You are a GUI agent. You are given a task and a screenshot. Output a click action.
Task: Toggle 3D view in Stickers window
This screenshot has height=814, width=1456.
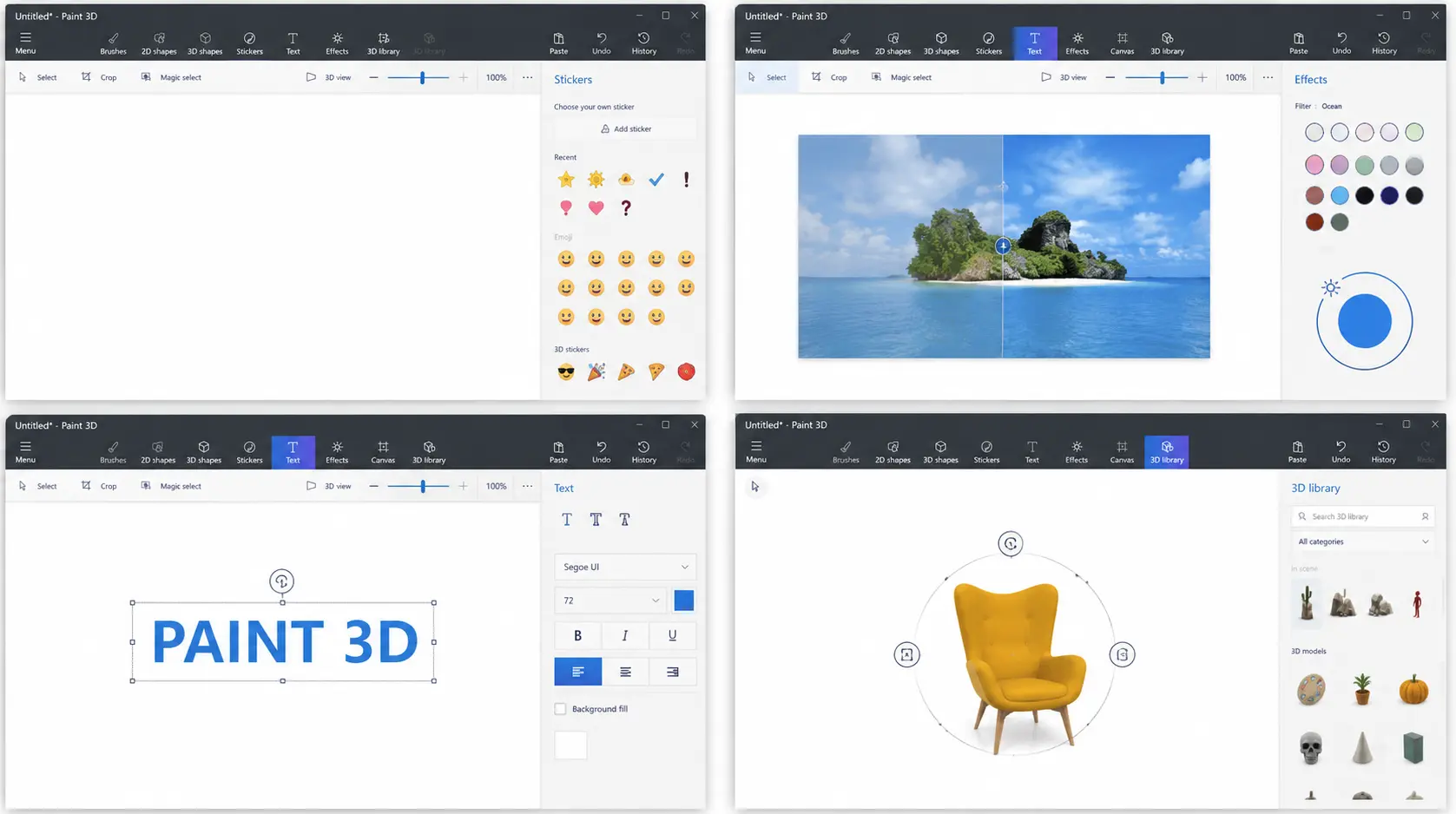pos(328,77)
